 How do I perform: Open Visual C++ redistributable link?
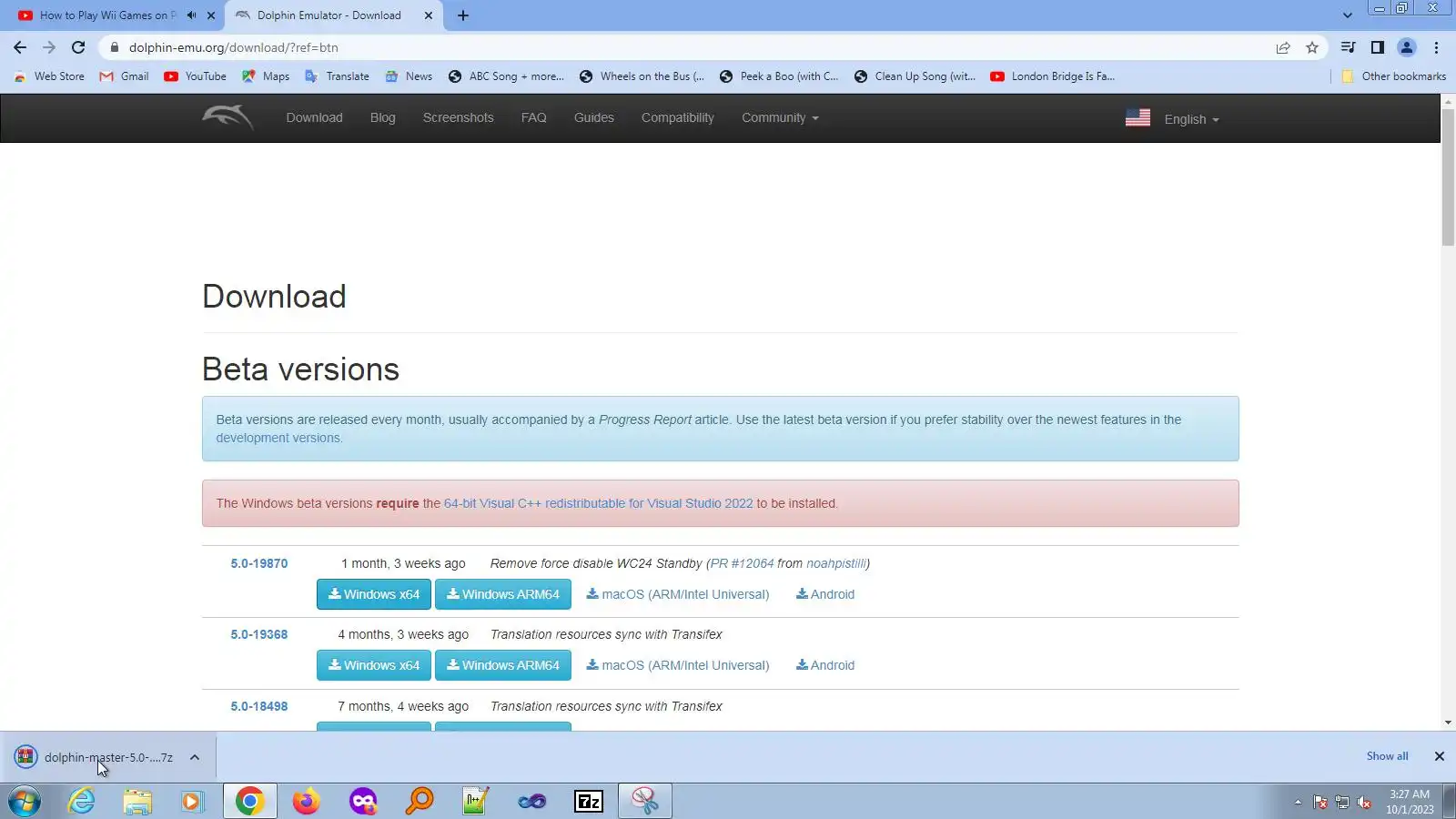coord(599,503)
